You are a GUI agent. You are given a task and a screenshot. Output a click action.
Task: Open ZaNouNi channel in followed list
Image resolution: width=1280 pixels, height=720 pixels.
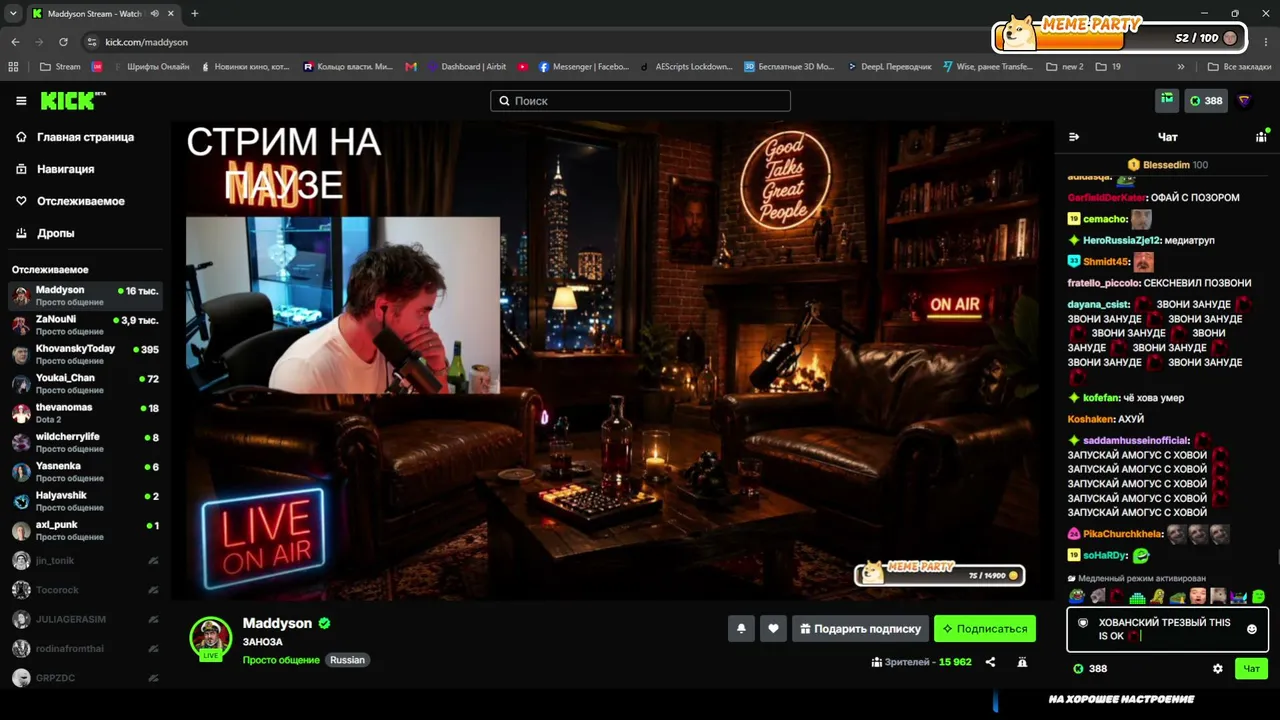coord(85,325)
